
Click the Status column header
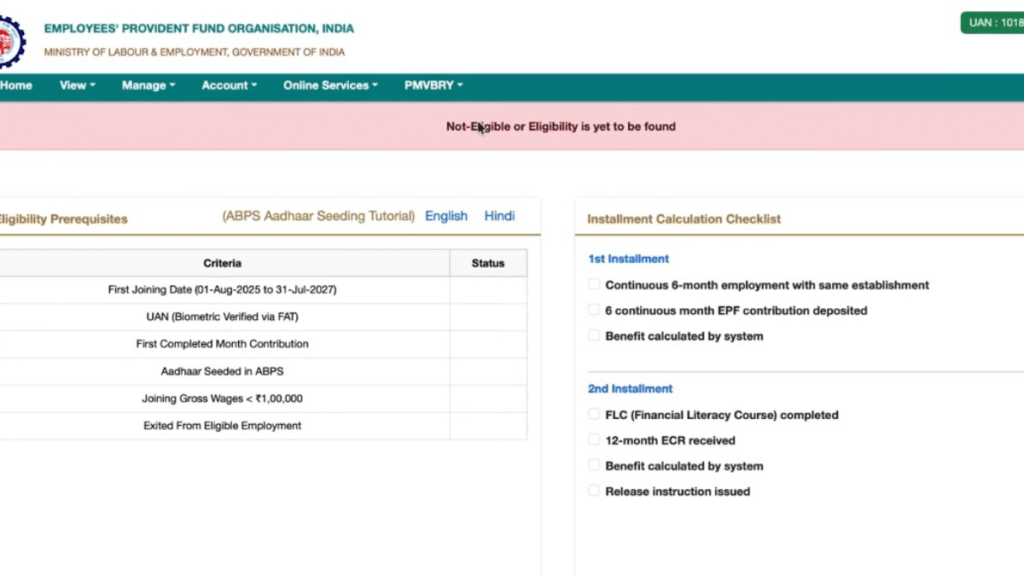point(488,263)
